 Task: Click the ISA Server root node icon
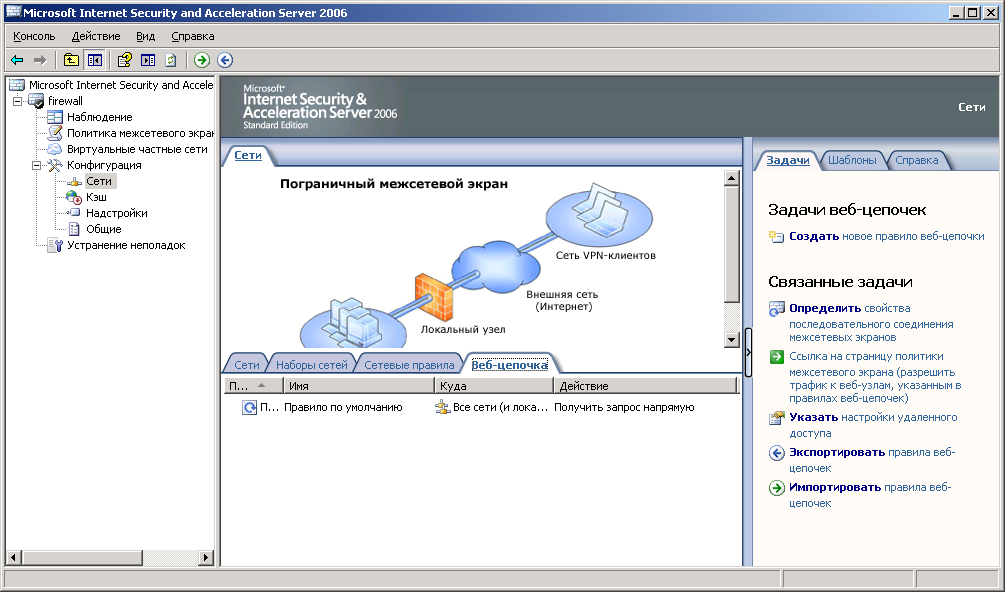(17, 85)
